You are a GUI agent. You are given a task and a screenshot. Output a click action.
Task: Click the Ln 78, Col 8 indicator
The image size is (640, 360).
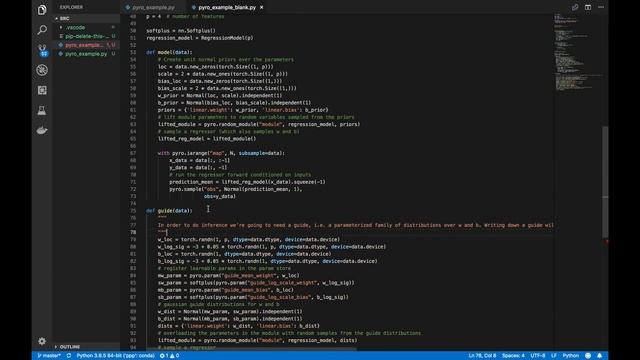click(x=482, y=356)
